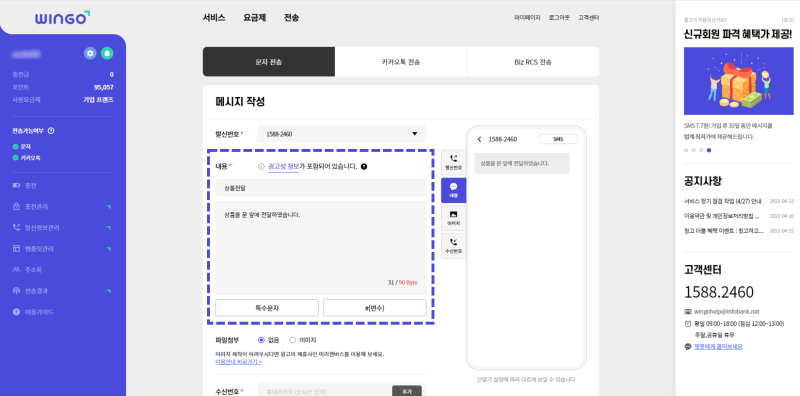Image resolution: width=800 pixels, height=396 pixels.
Task: Open 전송 top menu
Action: click(291, 18)
